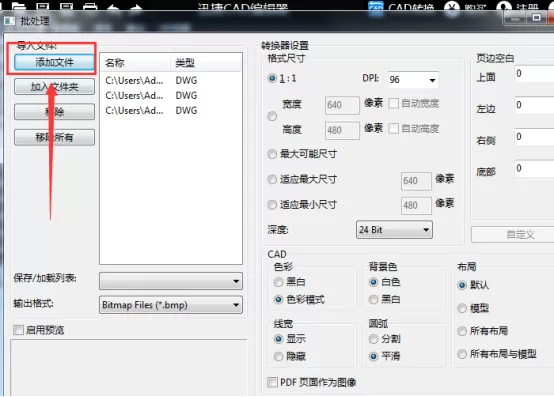Select the second DWG file row in the list
This screenshot has height=397, width=554.
(x=171, y=96)
